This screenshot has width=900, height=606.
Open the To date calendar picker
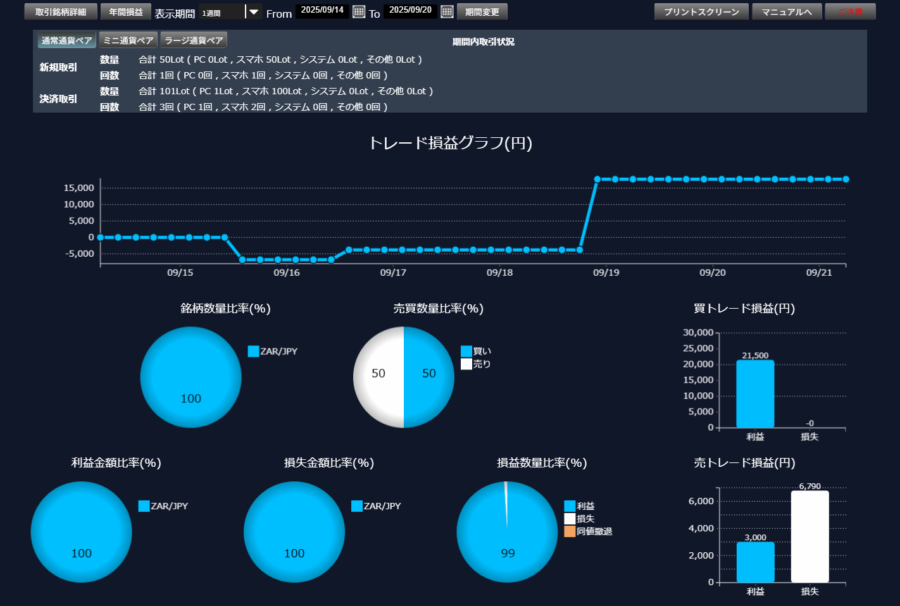pyautogui.click(x=447, y=12)
